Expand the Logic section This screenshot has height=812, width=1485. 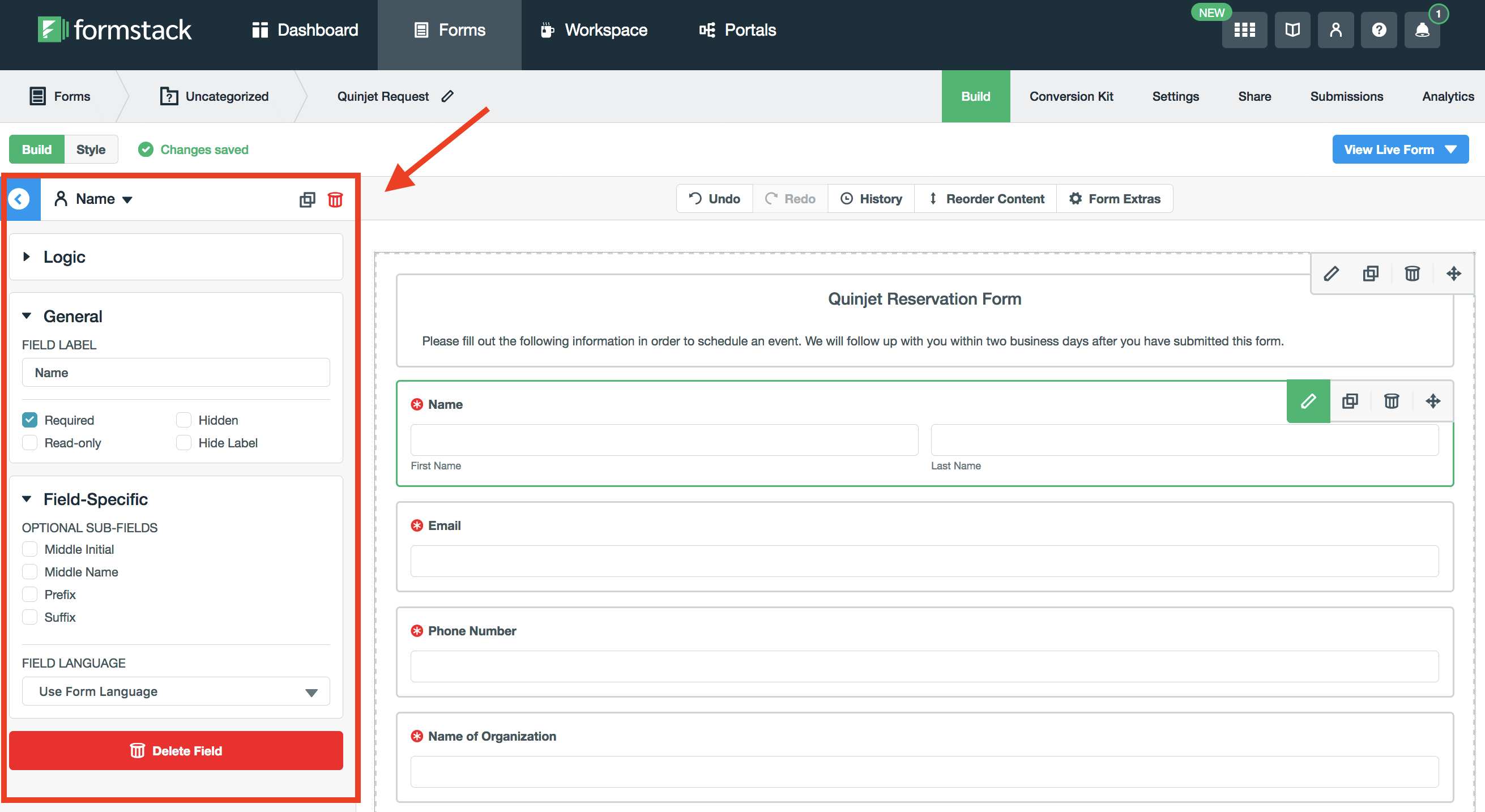pos(64,257)
